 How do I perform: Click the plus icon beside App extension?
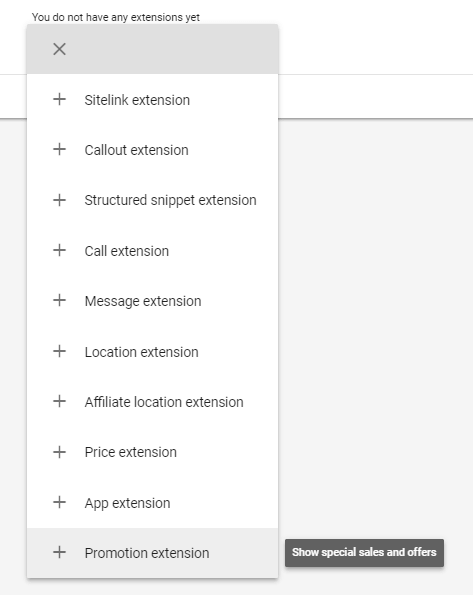point(59,502)
